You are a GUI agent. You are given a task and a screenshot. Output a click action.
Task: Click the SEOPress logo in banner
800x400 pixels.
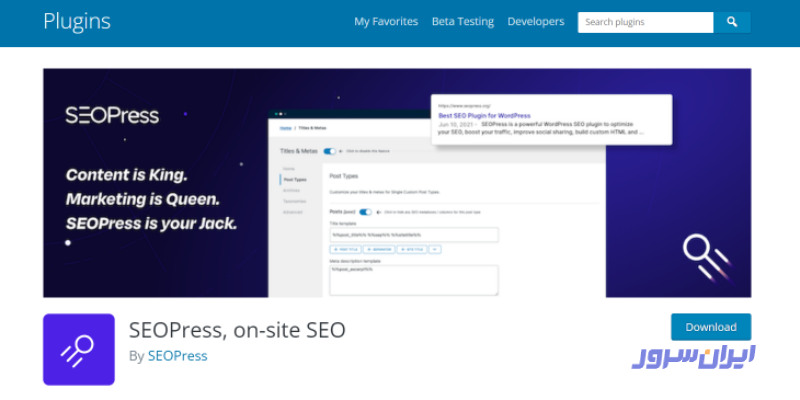[x=112, y=115]
